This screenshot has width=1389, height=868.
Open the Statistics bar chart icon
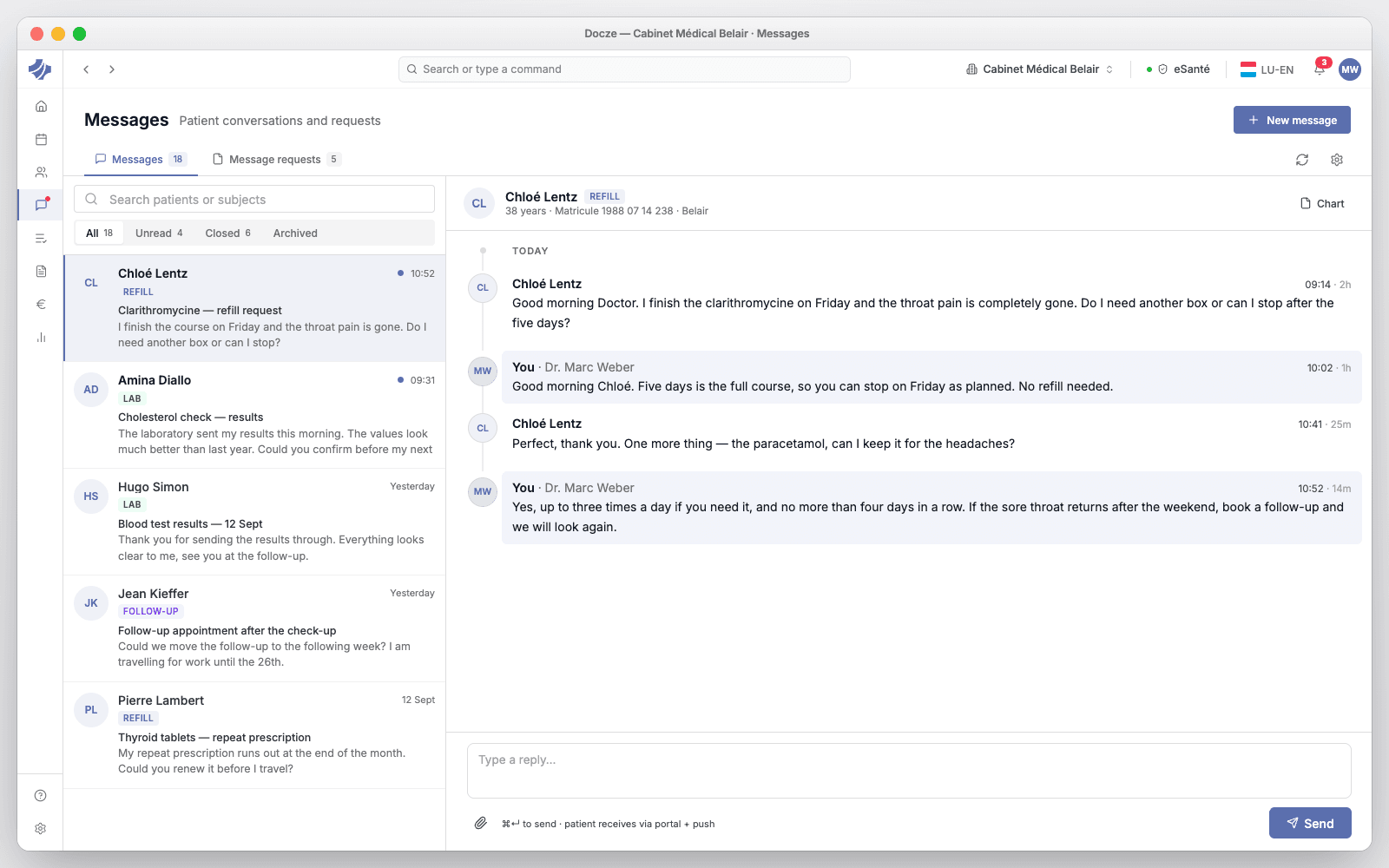click(41, 337)
